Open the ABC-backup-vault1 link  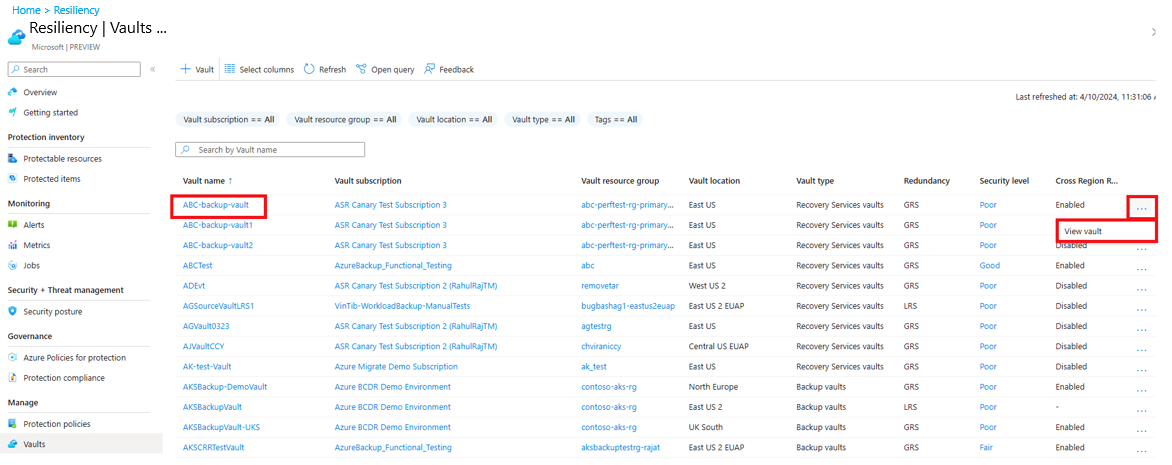[x=218, y=225]
